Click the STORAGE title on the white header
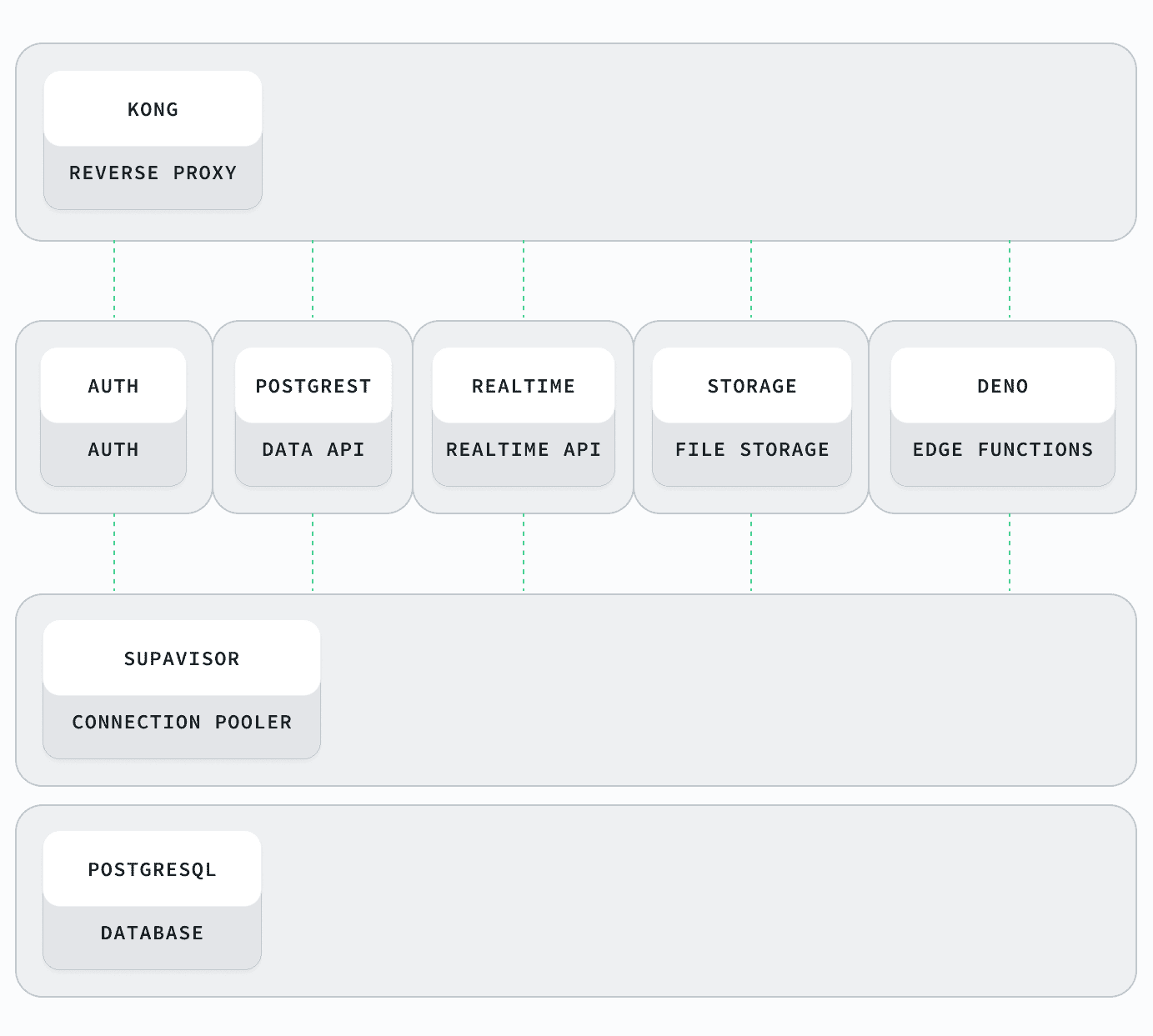1153x1036 pixels. point(752,386)
